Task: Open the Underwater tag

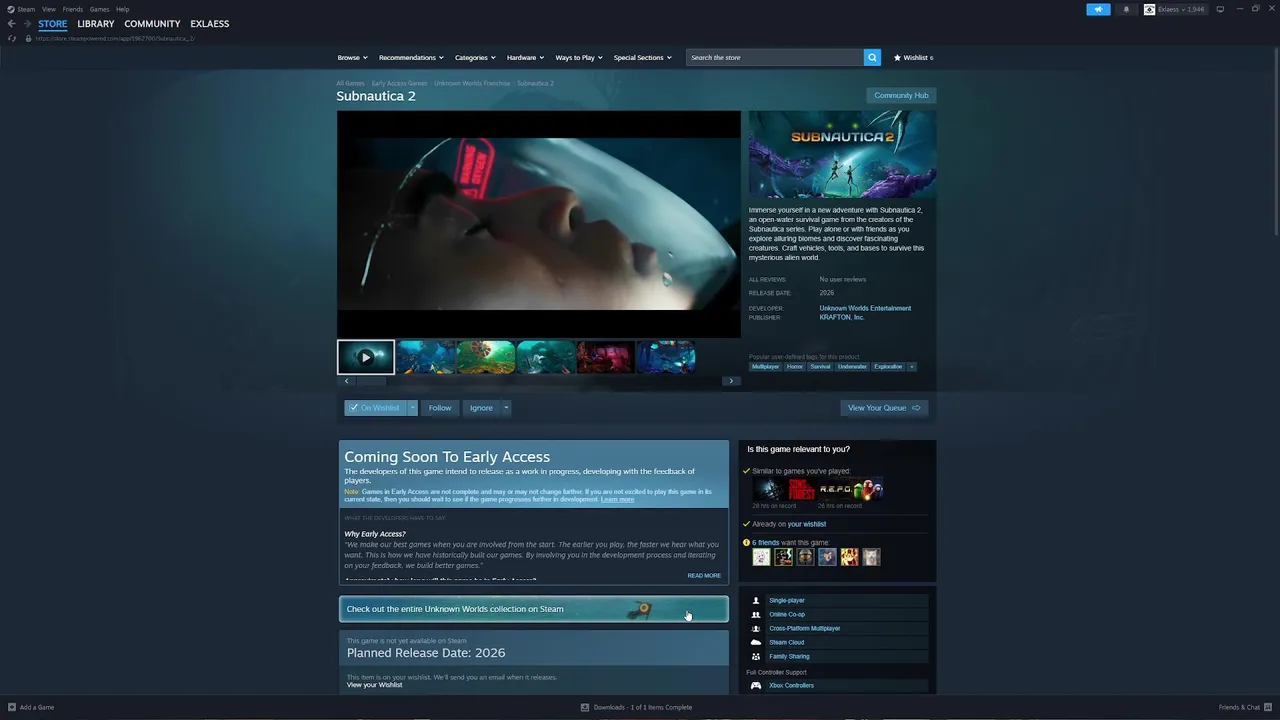Action: [x=852, y=367]
